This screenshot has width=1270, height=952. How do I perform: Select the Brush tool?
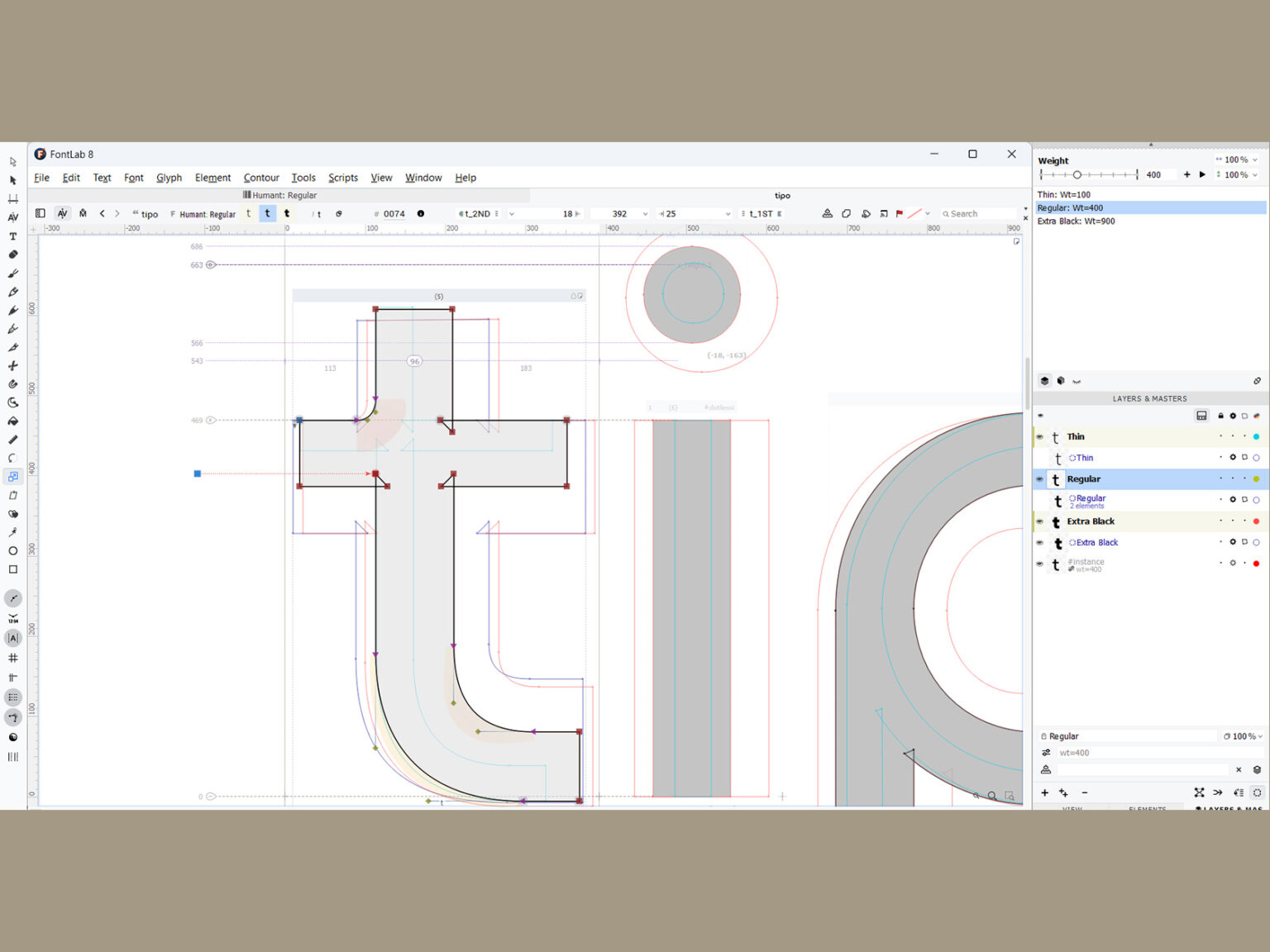tap(12, 274)
